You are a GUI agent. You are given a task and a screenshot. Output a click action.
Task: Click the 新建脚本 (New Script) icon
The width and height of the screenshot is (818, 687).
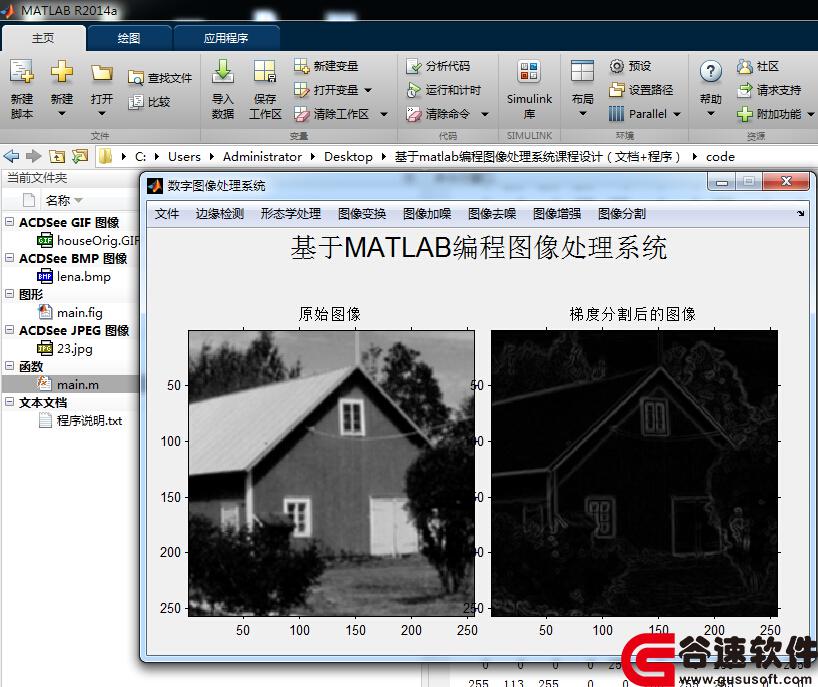(22, 72)
